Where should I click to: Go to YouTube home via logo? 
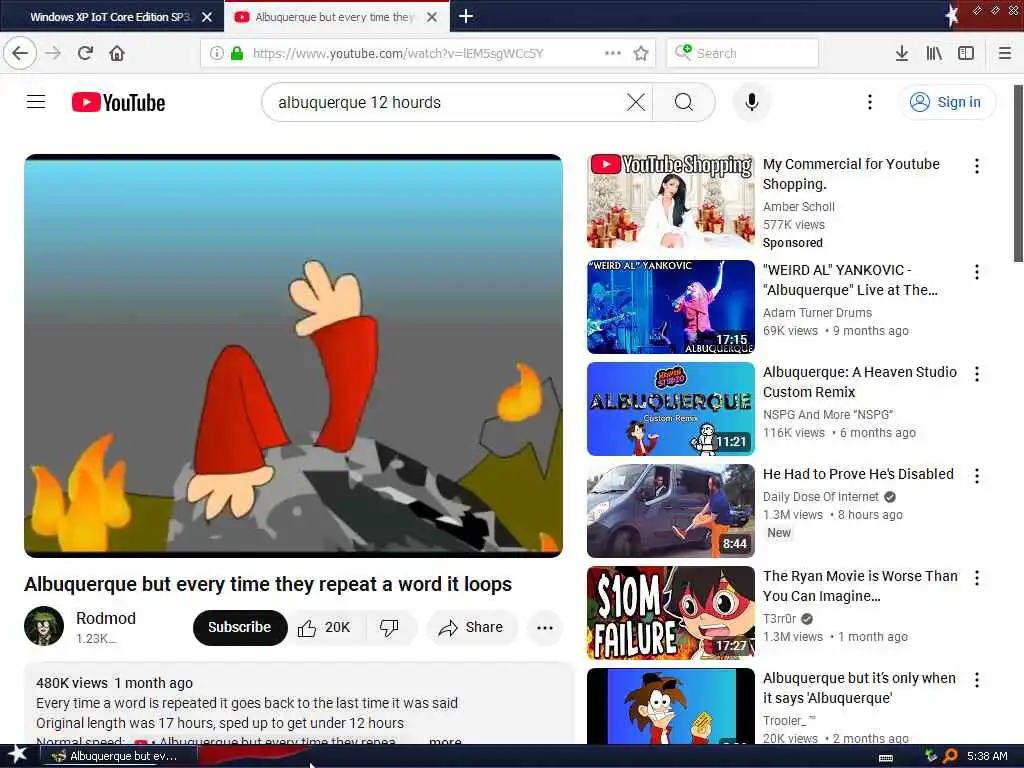pos(118,103)
